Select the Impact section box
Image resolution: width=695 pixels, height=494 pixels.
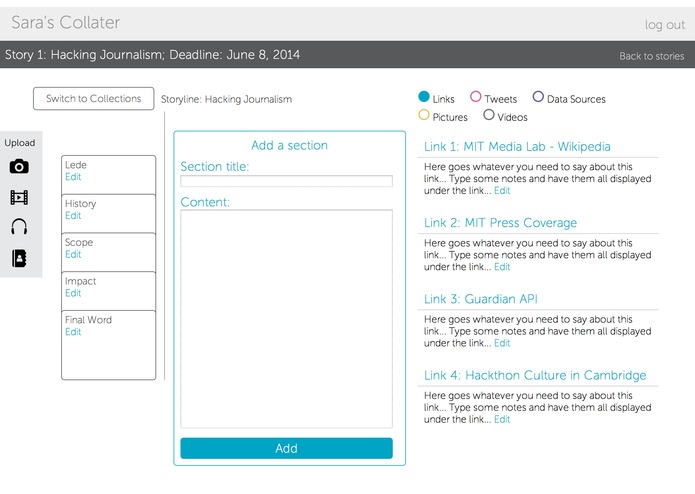[x=109, y=291]
